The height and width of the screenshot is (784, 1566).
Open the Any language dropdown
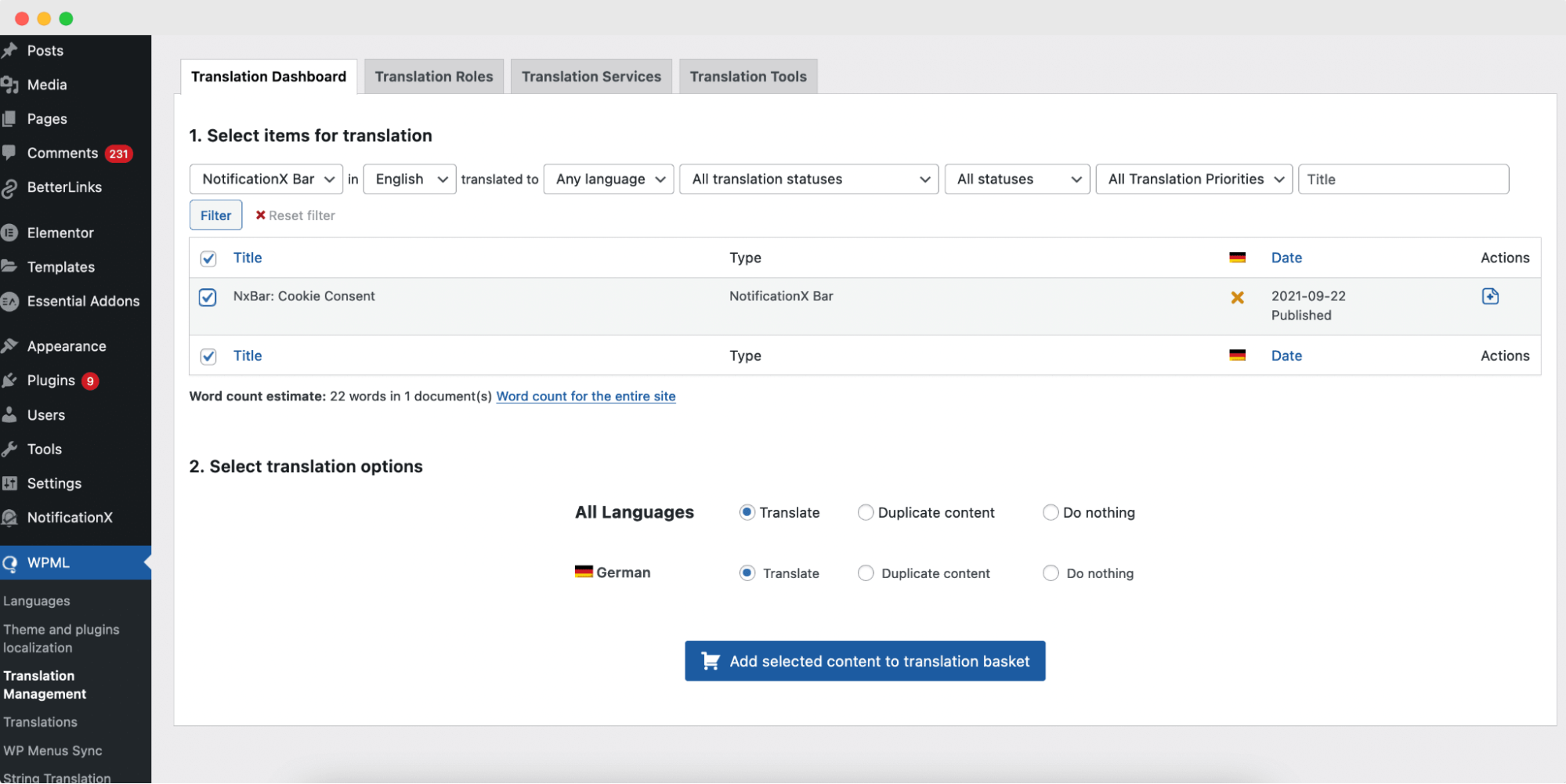coord(609,179)
